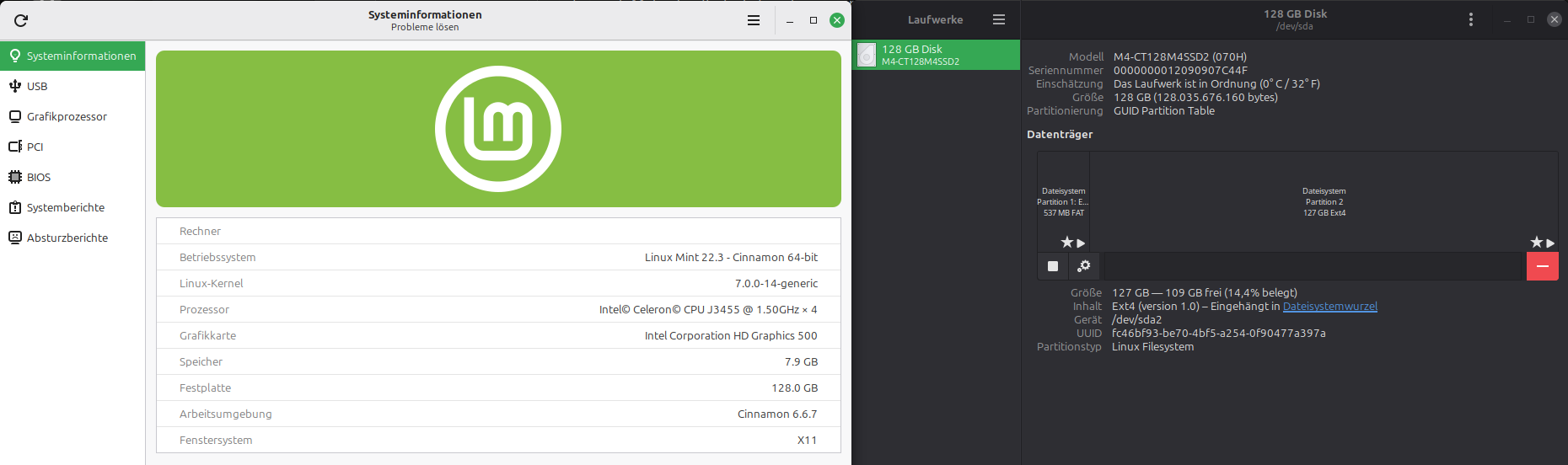Open the hamburger menu in Systeminformationen window
1568x465 pixels.
754,20
